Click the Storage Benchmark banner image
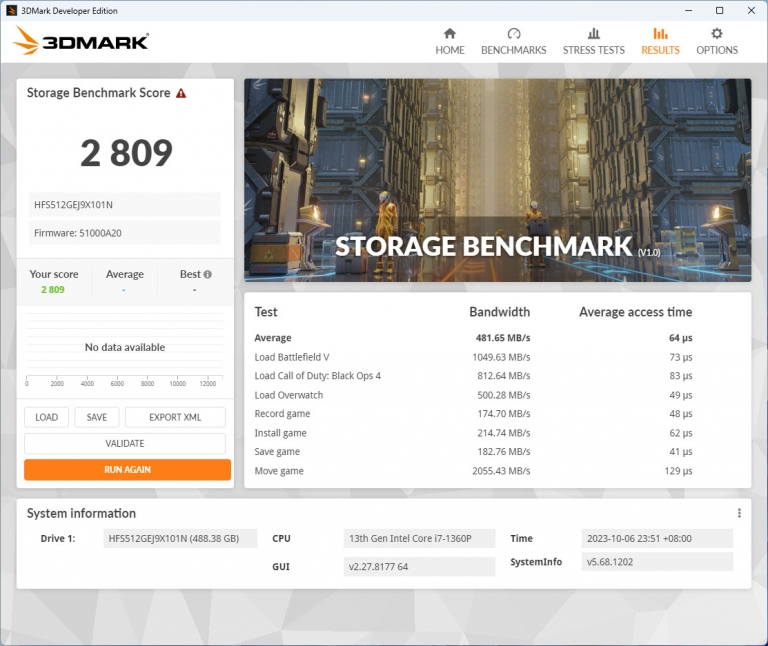The width and height of the screenshot is (768, 646). [498, 180]
